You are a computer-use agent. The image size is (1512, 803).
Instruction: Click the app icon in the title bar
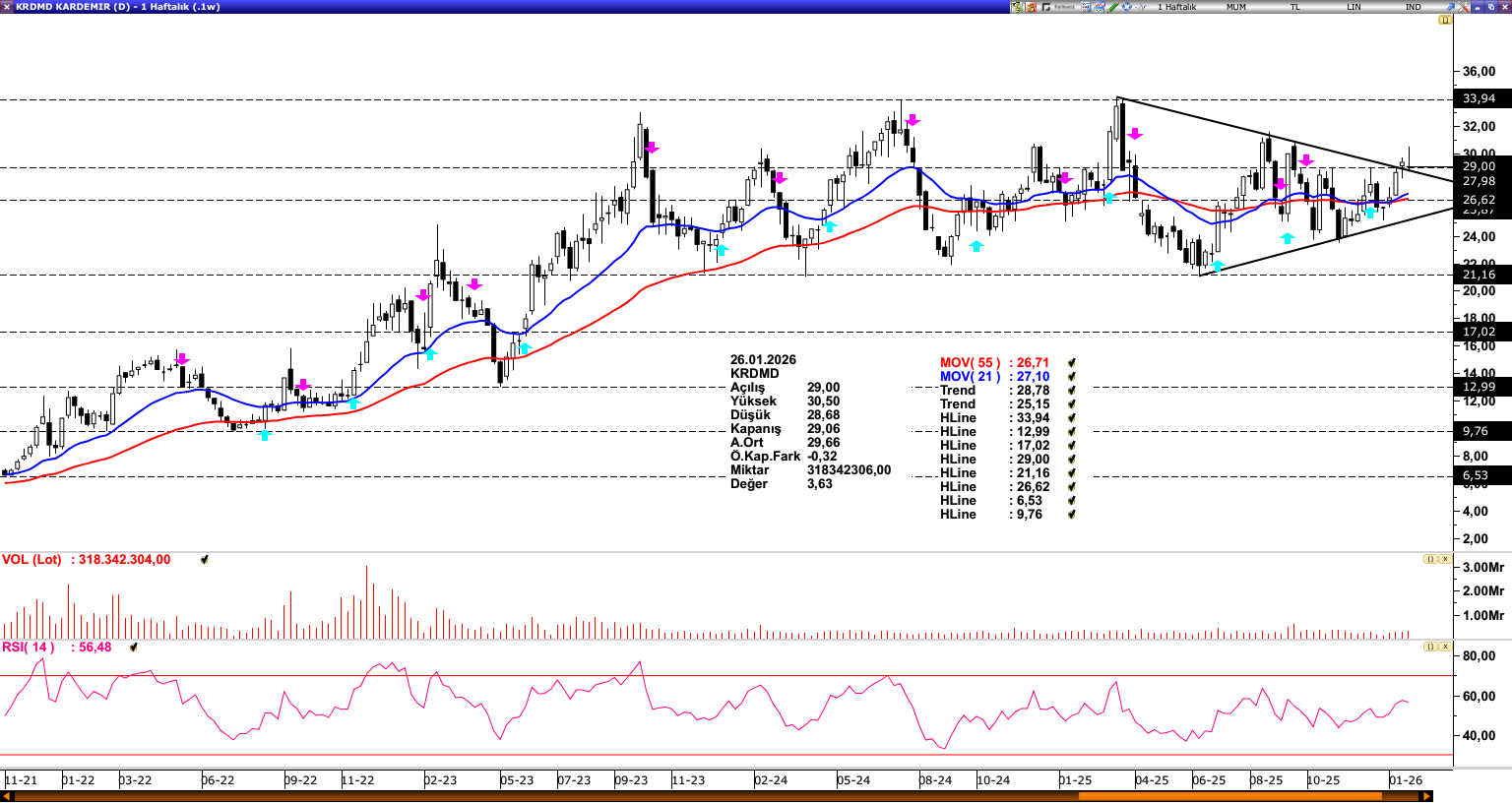point(7,7)
